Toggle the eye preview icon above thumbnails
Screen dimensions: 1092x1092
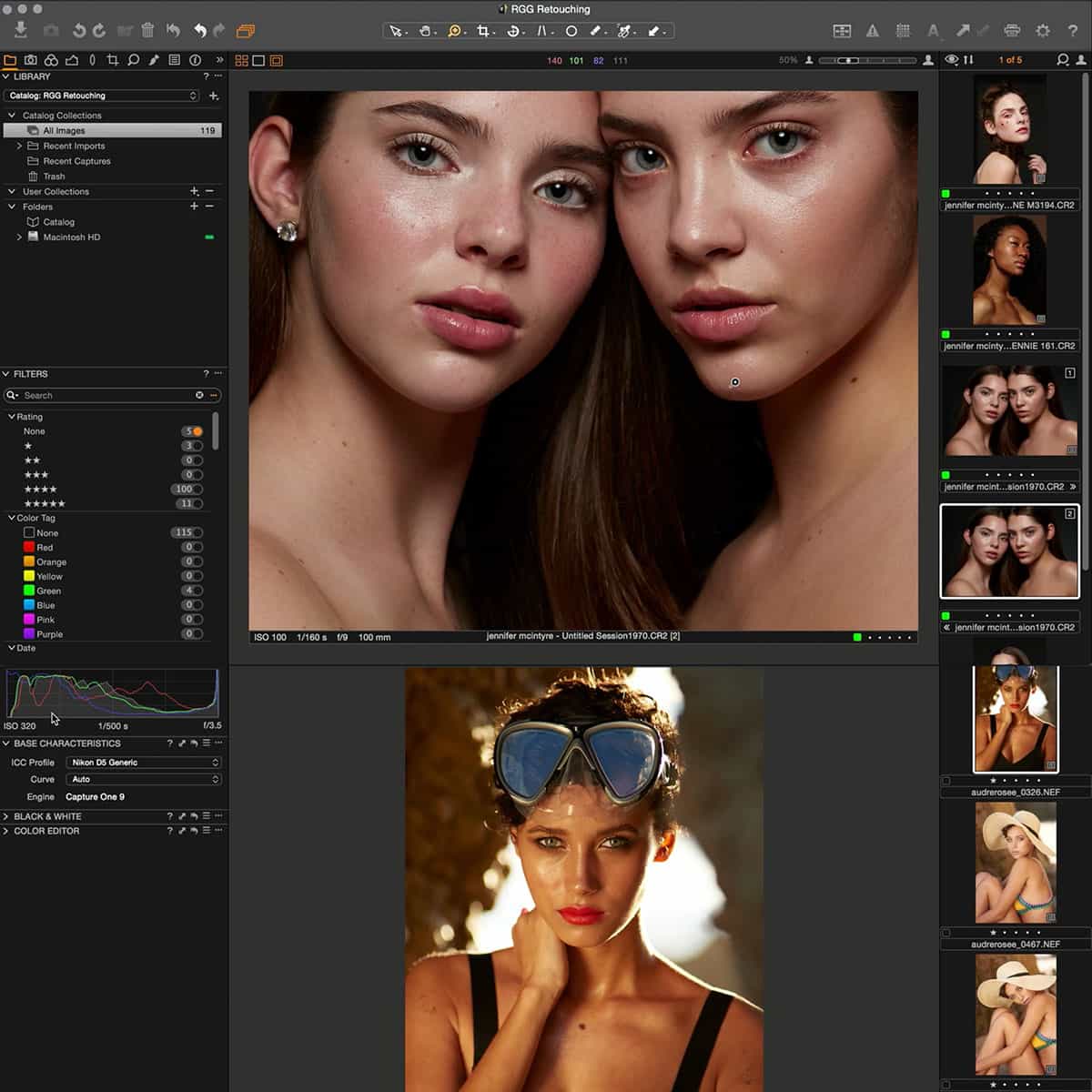[x=954, y=59]
